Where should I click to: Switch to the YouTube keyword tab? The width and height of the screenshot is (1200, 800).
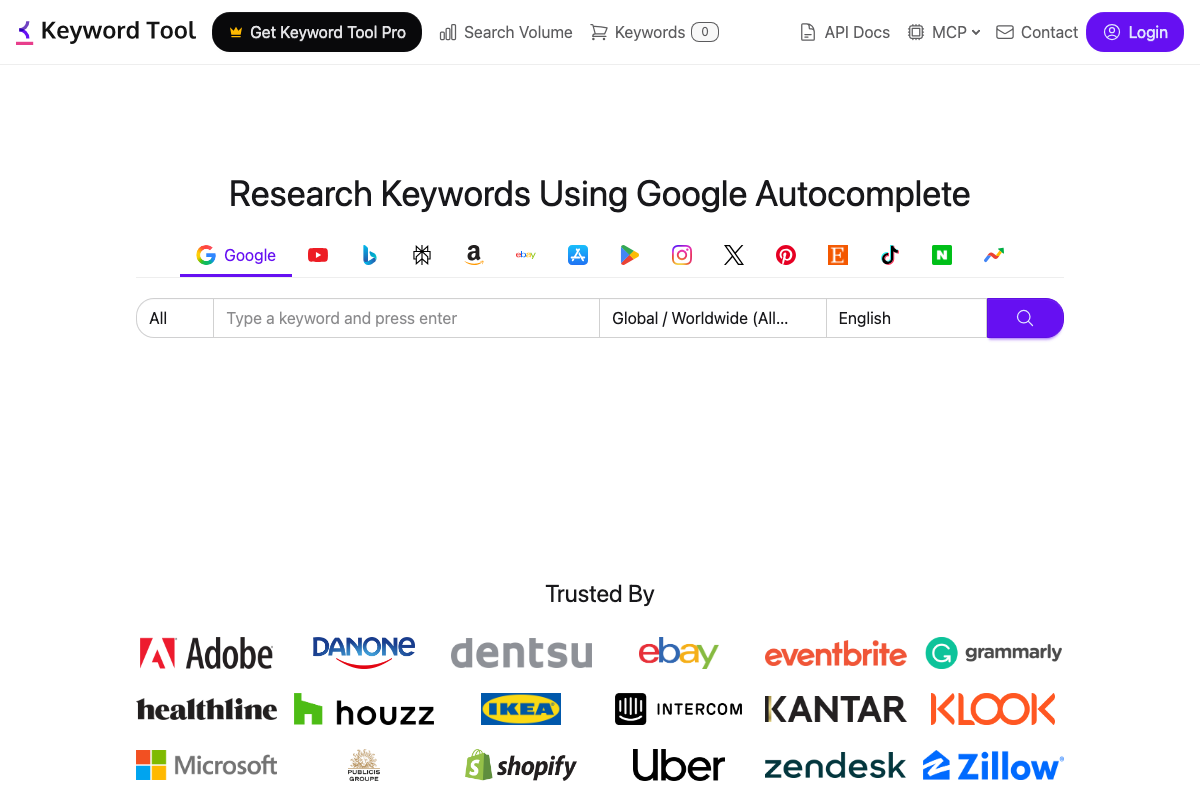coord(318,255)
